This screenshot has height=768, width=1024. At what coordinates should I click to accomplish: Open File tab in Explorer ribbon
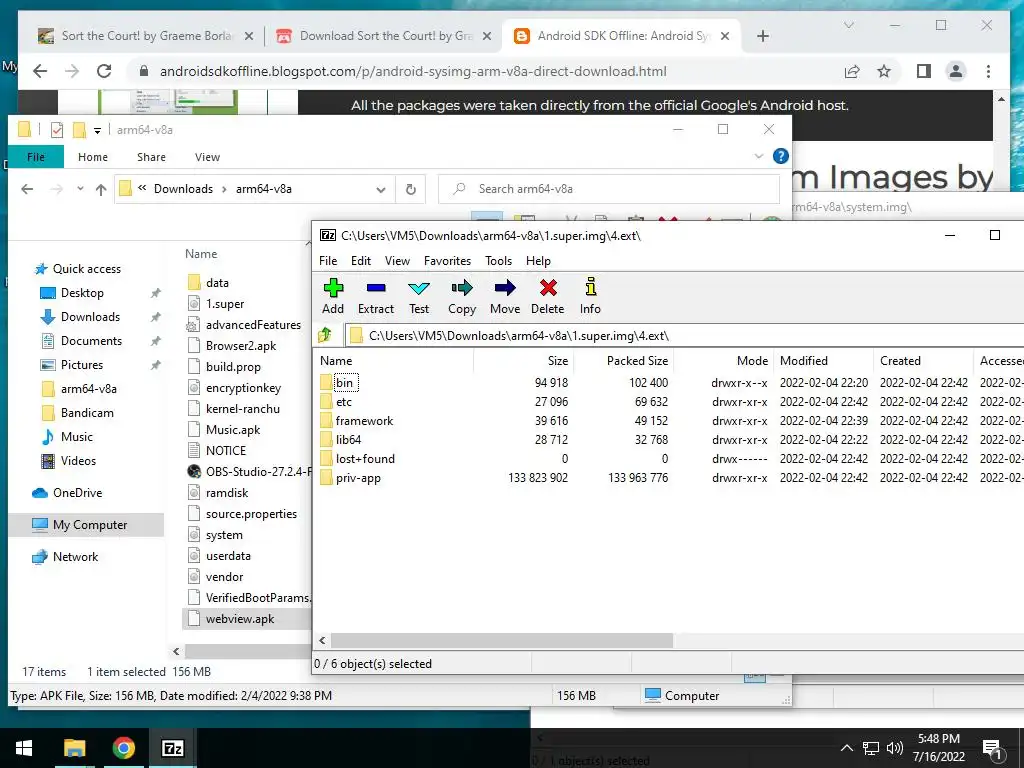(x=36, y=157)
